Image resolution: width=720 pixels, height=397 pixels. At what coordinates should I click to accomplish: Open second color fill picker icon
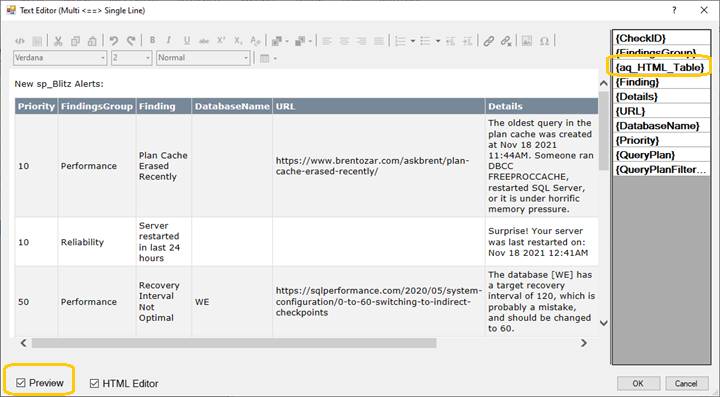(300, 41)
